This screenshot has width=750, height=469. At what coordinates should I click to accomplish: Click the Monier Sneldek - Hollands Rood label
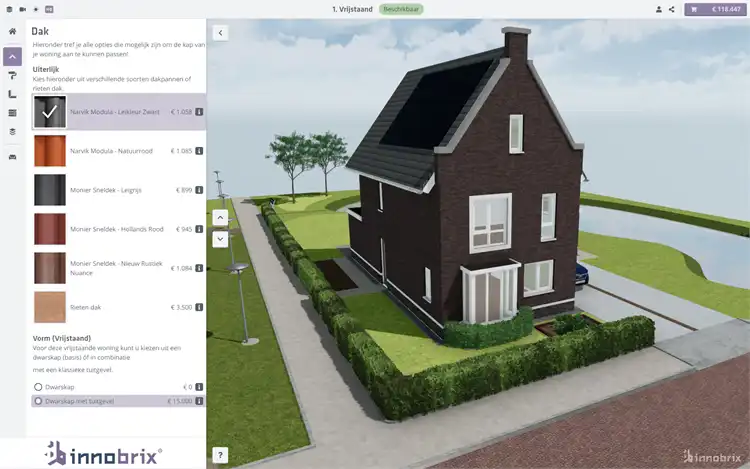[117, 229]
